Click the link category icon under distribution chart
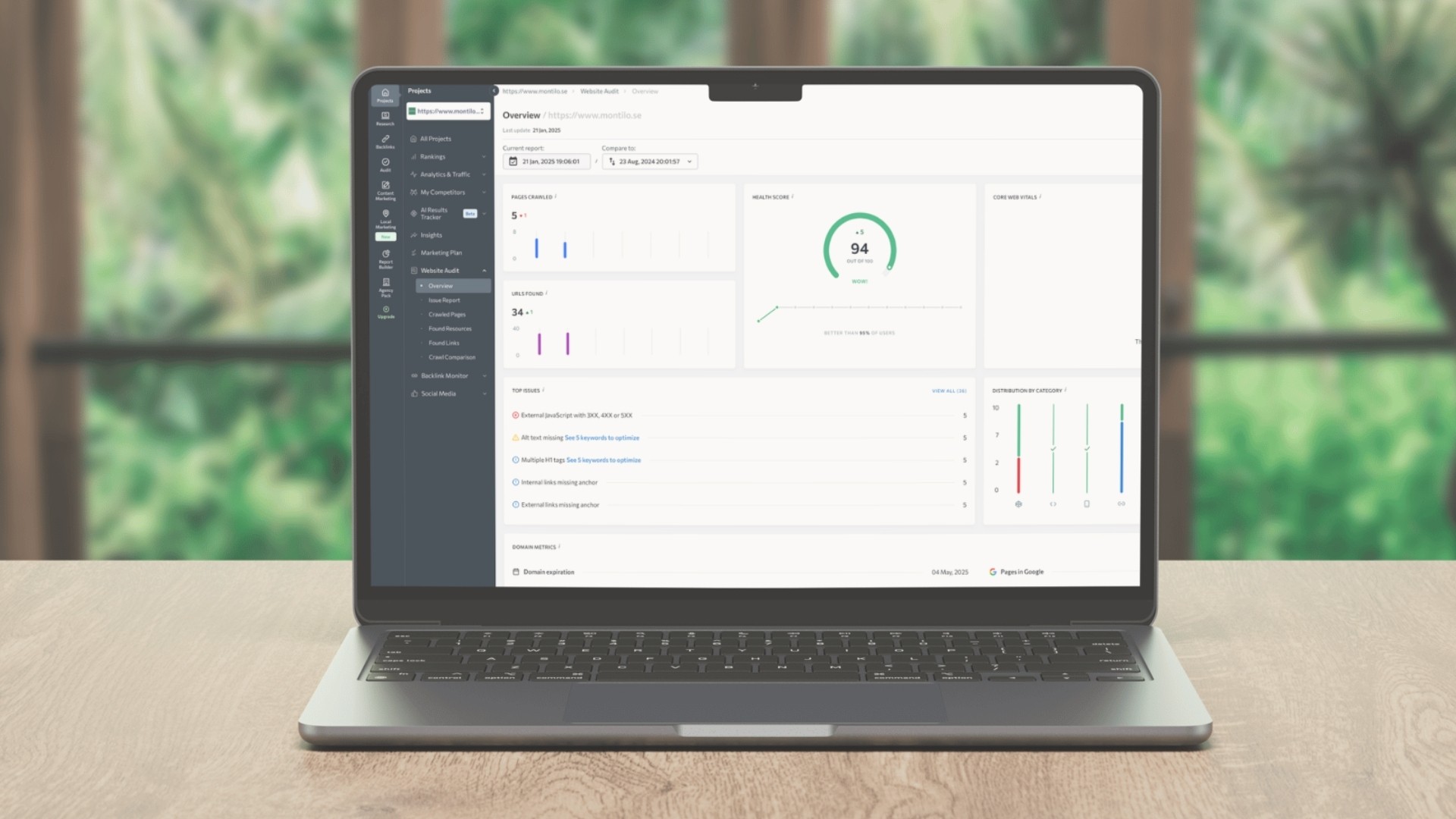The image size is (1456, 819). pos(1121,504)
